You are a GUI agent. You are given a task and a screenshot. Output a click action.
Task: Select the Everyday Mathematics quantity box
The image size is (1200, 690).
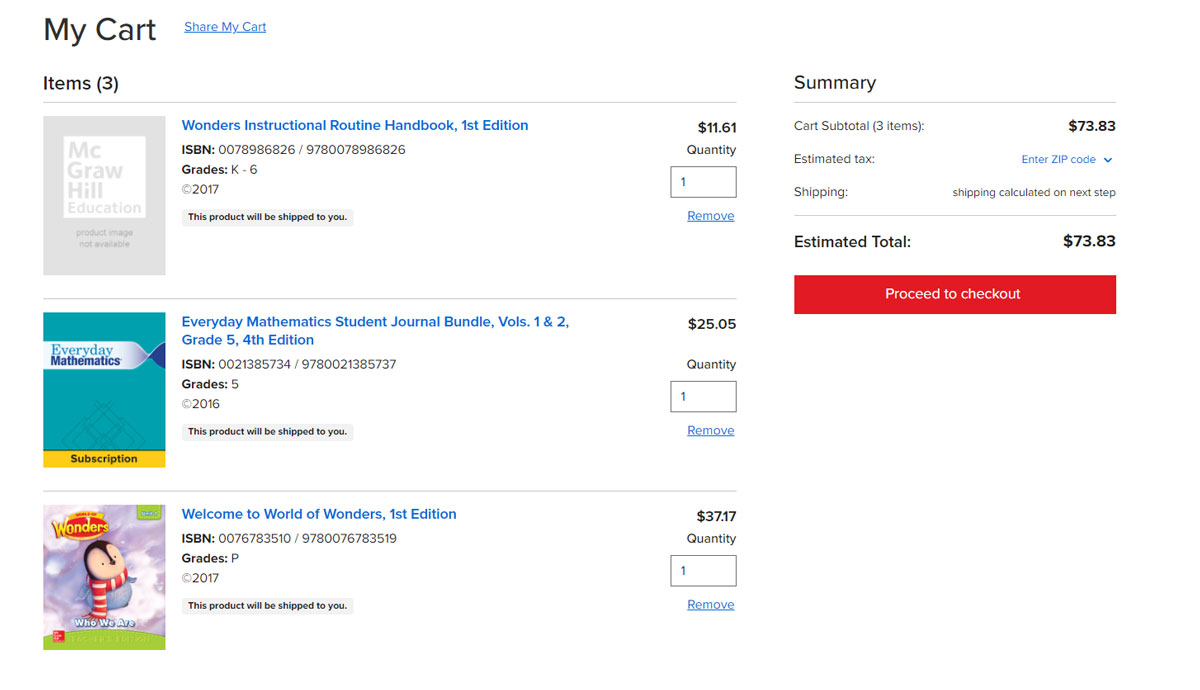[703, 396]
